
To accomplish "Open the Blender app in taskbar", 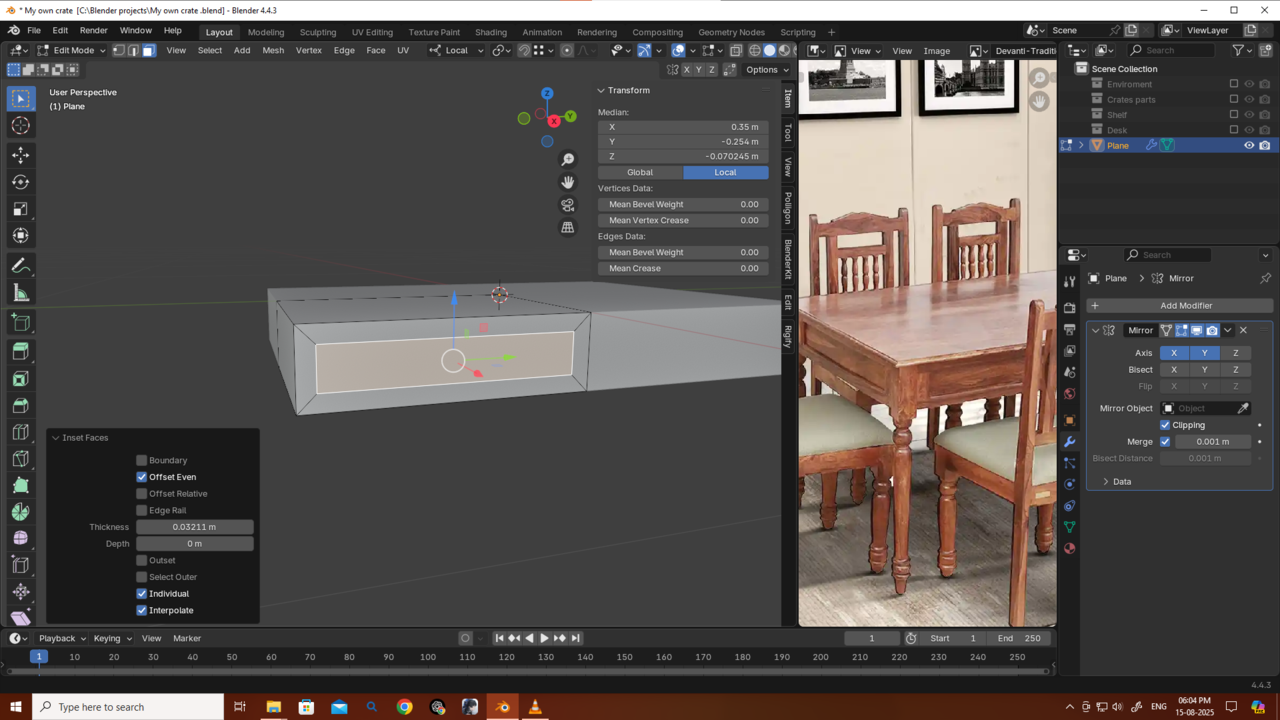I will 502,707.
